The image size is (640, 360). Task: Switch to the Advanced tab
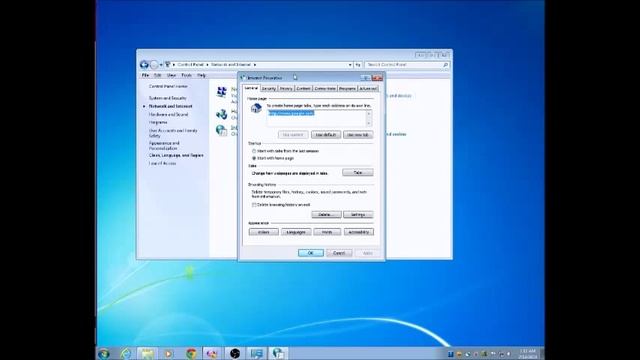point(368,89)
